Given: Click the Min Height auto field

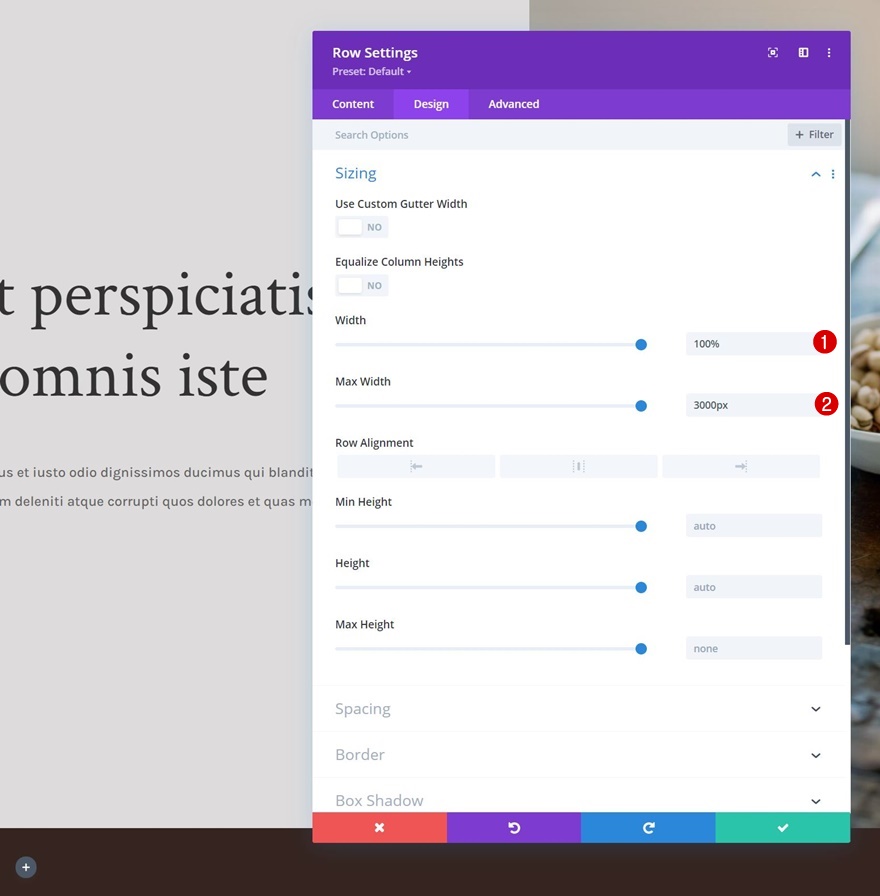Looking at the screenshot, I should pyautogui.click(x=754, y=526).
